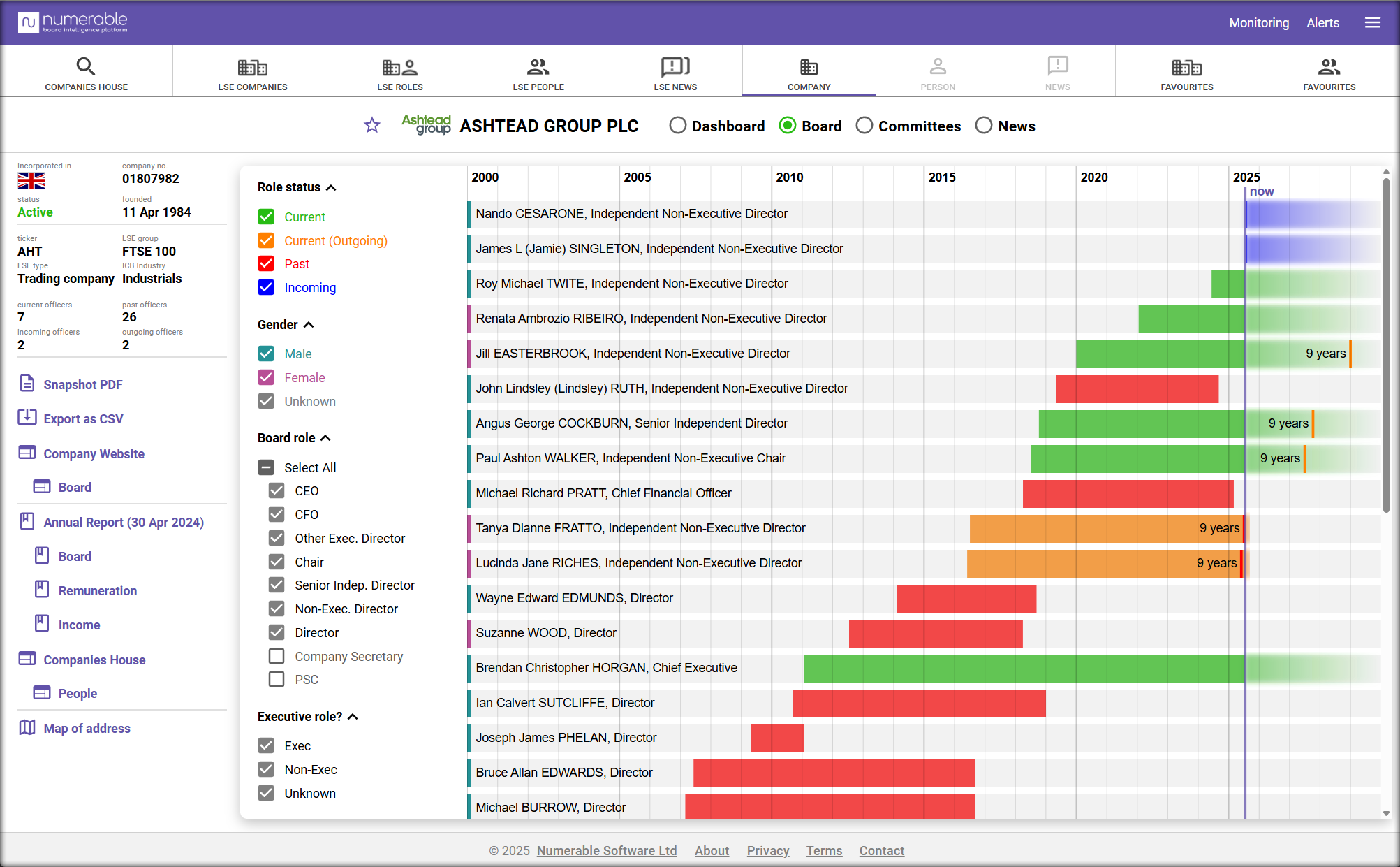Click the Ashtead group logo
The height and width of the screenshot is (867, 1400).
pyautogui.click(x=427, y=124)
